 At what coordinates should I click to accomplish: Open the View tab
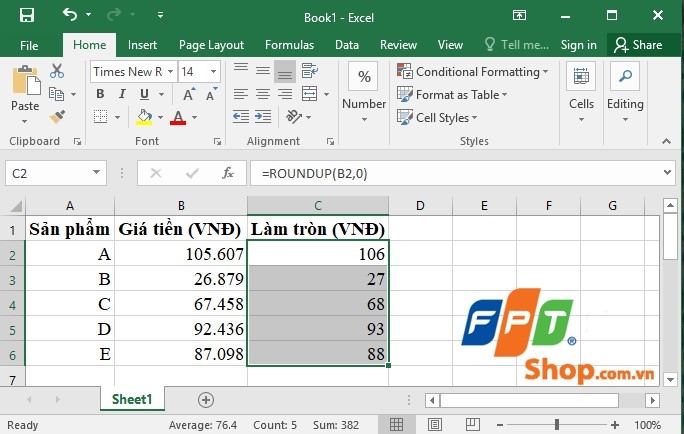pos(450,45)
